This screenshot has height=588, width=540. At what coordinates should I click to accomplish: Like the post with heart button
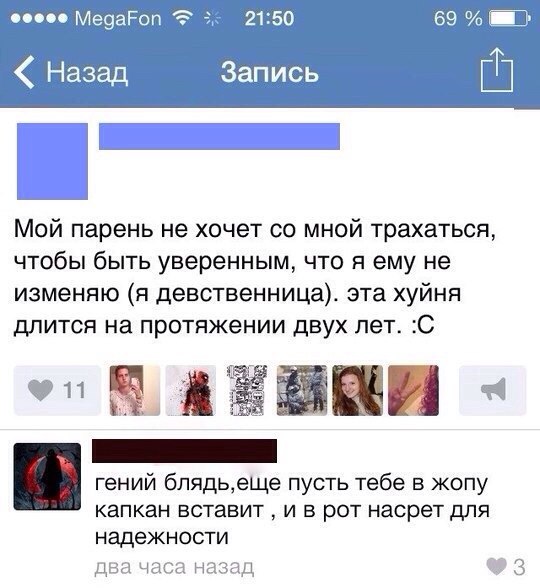[57, 390]
